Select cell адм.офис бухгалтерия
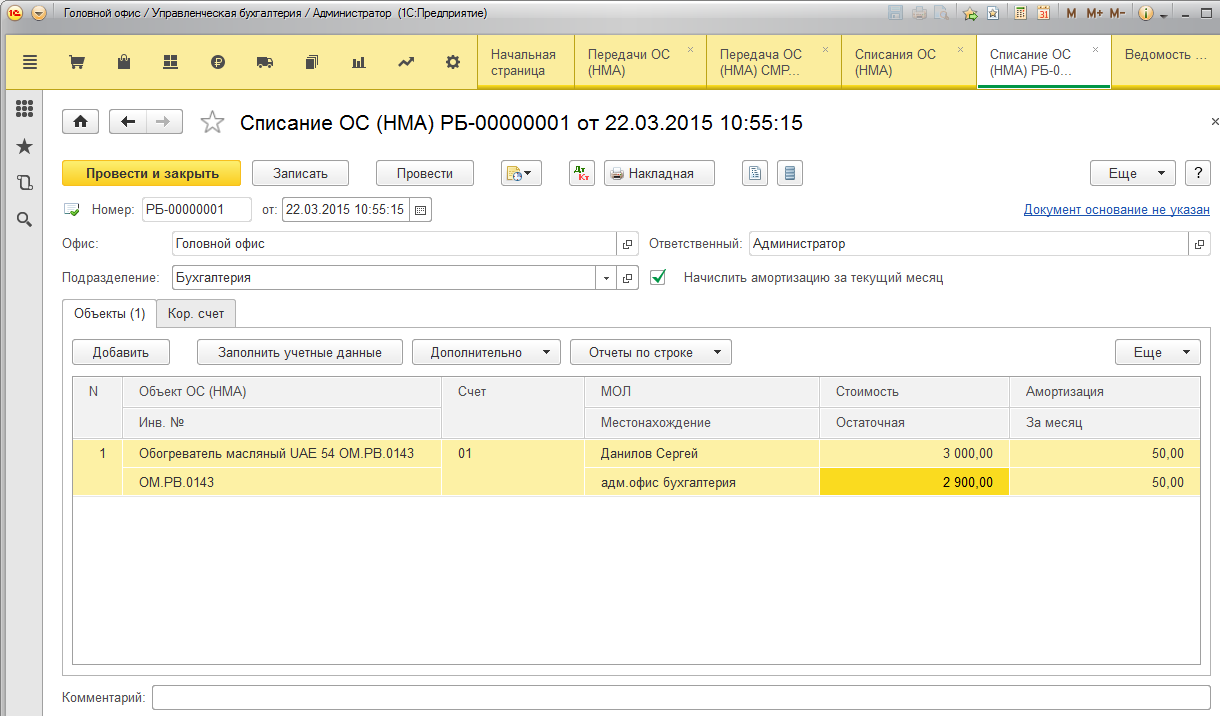The image size is (1220, 716). pos(702,482)
